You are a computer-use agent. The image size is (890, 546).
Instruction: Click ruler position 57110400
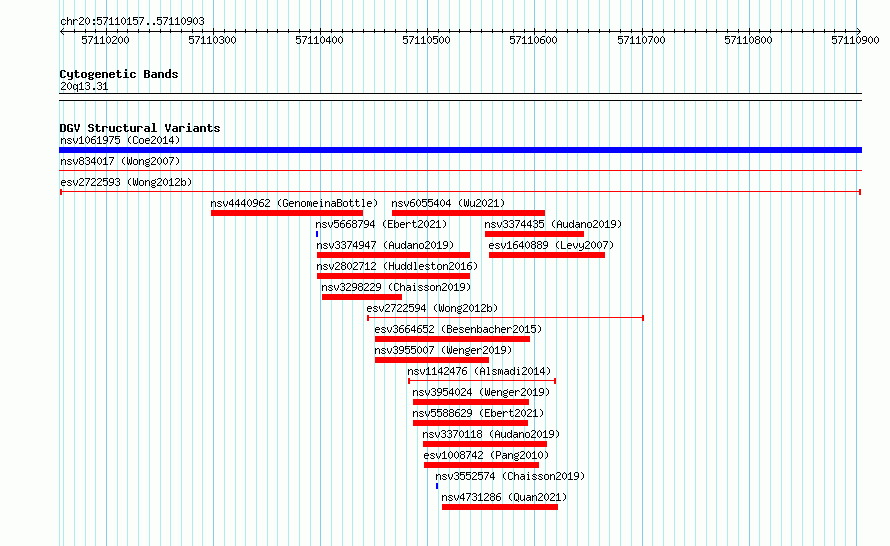[x=320, y=40]
